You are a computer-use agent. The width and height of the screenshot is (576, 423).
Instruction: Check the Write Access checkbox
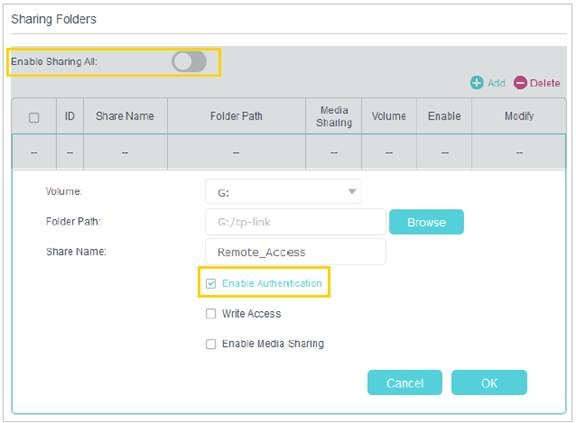coord(211,314)
